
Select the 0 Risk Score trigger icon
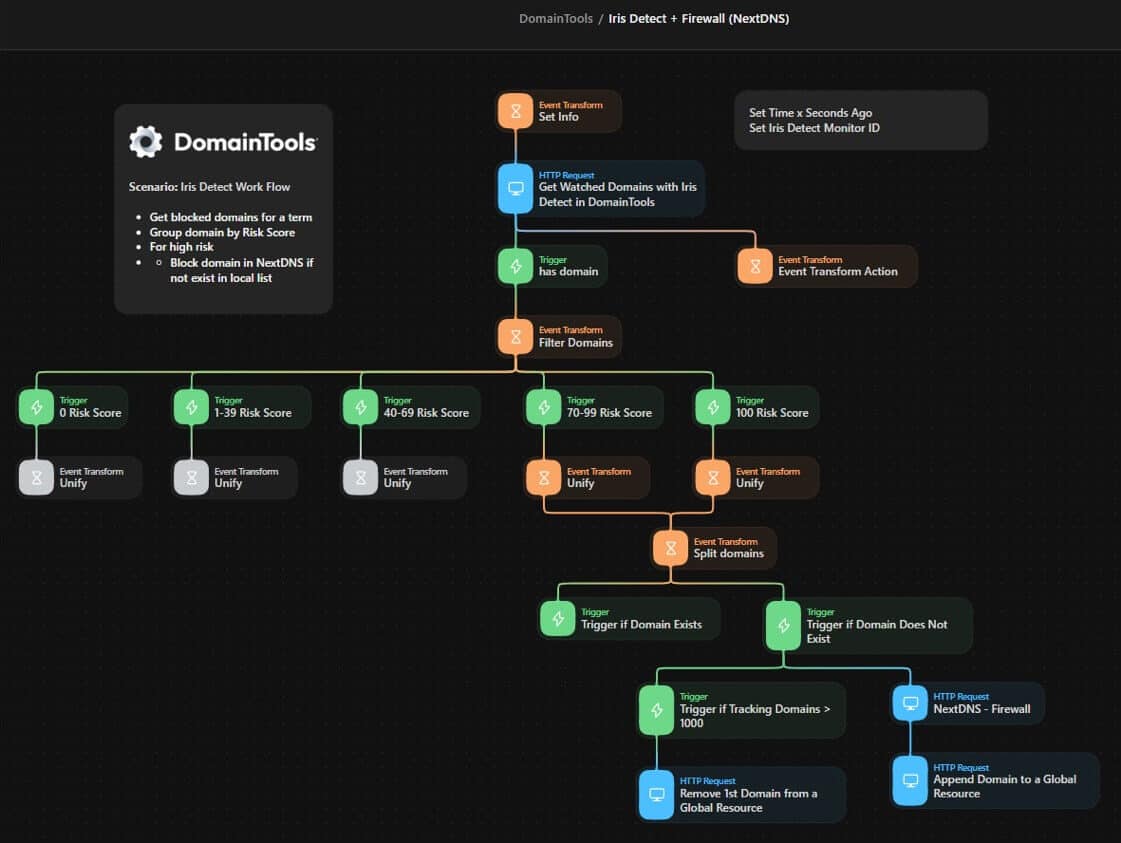point(36,407)
